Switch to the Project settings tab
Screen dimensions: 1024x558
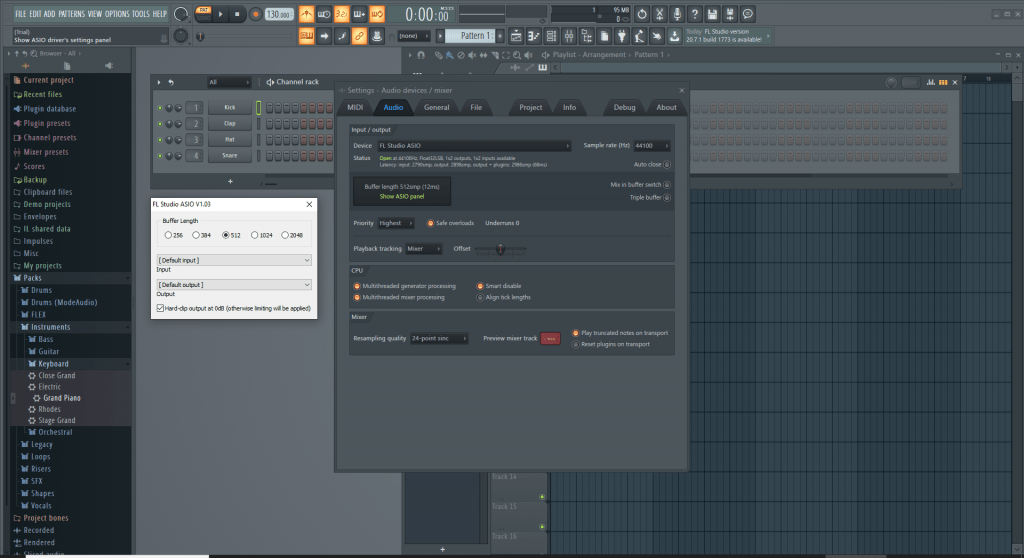pyautogui.click(x=530, y=107)
